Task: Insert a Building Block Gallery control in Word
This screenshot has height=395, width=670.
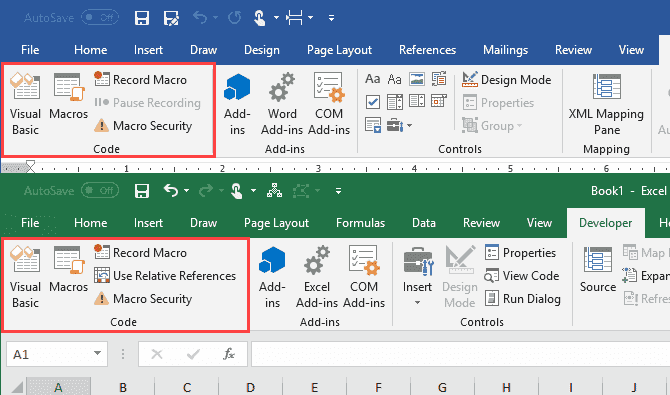Action: pyautogui.click(x=439, y=79)
